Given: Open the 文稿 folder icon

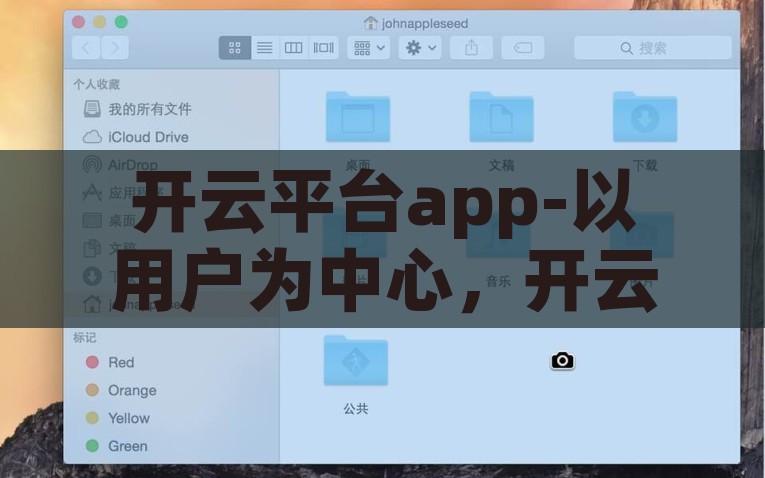Looking at the screenshot, I should pyautogui.click(x=501, y=117).
